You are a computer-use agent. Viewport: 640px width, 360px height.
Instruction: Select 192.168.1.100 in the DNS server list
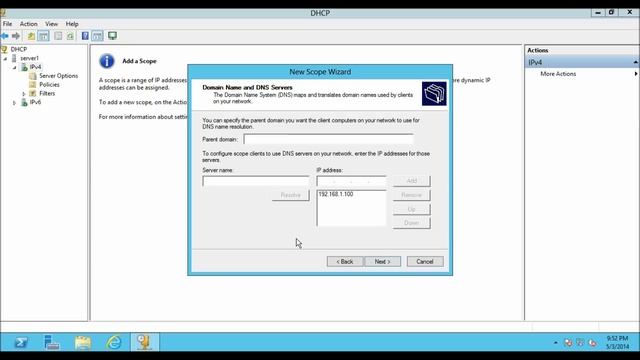(336, 194)
